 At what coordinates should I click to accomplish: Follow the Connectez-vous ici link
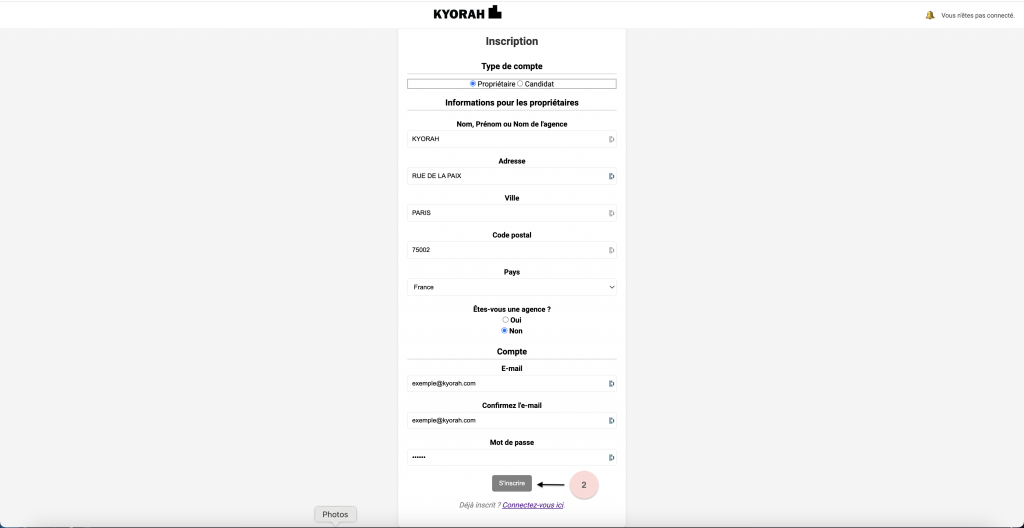tap(533, 505)
